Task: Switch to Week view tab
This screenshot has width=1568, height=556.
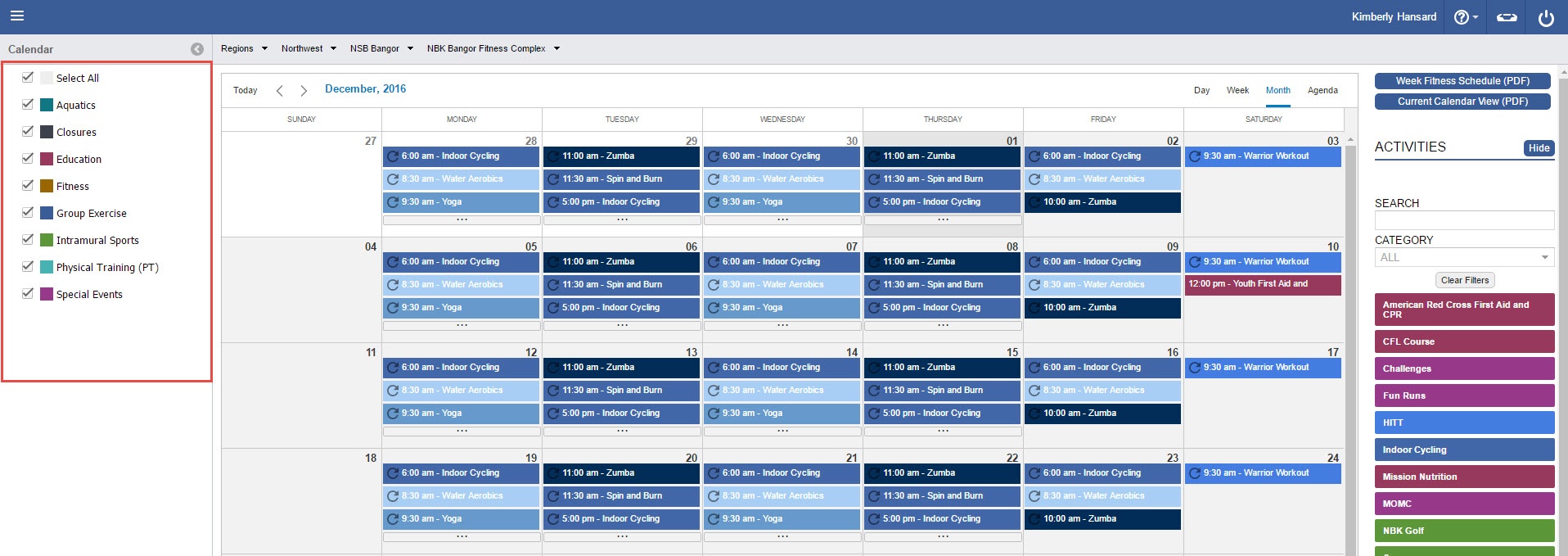Action: pyautogui.click(x=1237, y=90)
